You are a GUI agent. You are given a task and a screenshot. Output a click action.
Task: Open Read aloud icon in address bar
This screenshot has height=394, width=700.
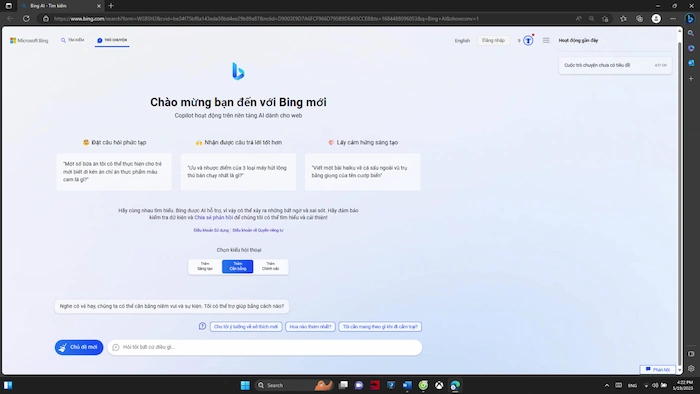(579, 19)
